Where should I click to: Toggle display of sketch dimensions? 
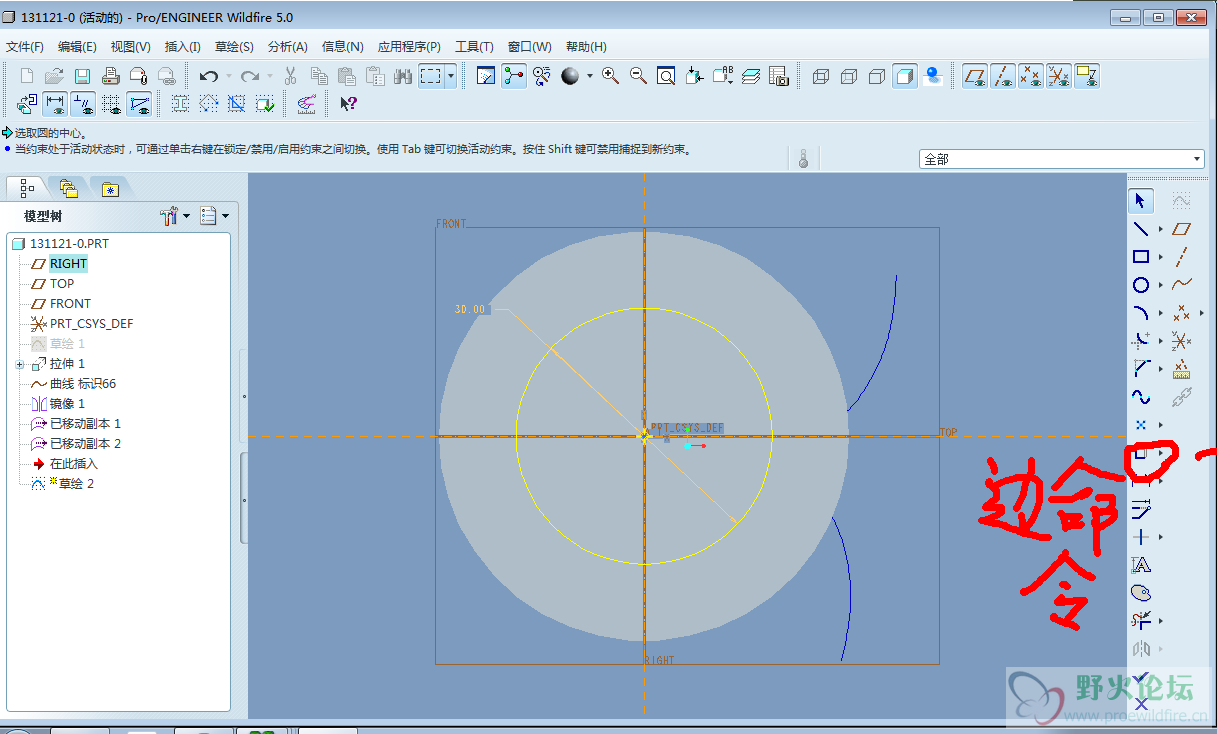point(55,103)
